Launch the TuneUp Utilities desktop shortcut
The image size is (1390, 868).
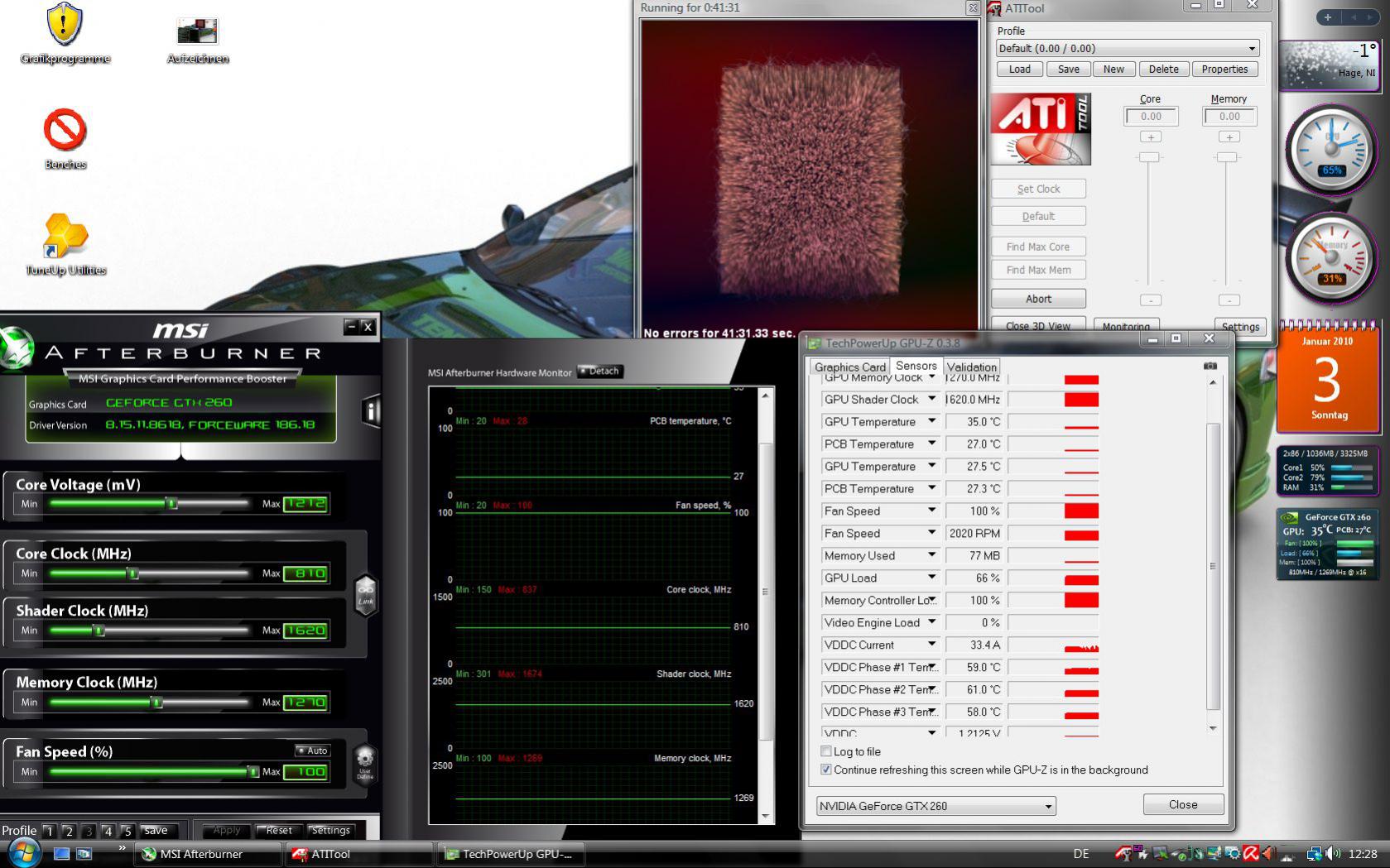[x=65, y=244]
